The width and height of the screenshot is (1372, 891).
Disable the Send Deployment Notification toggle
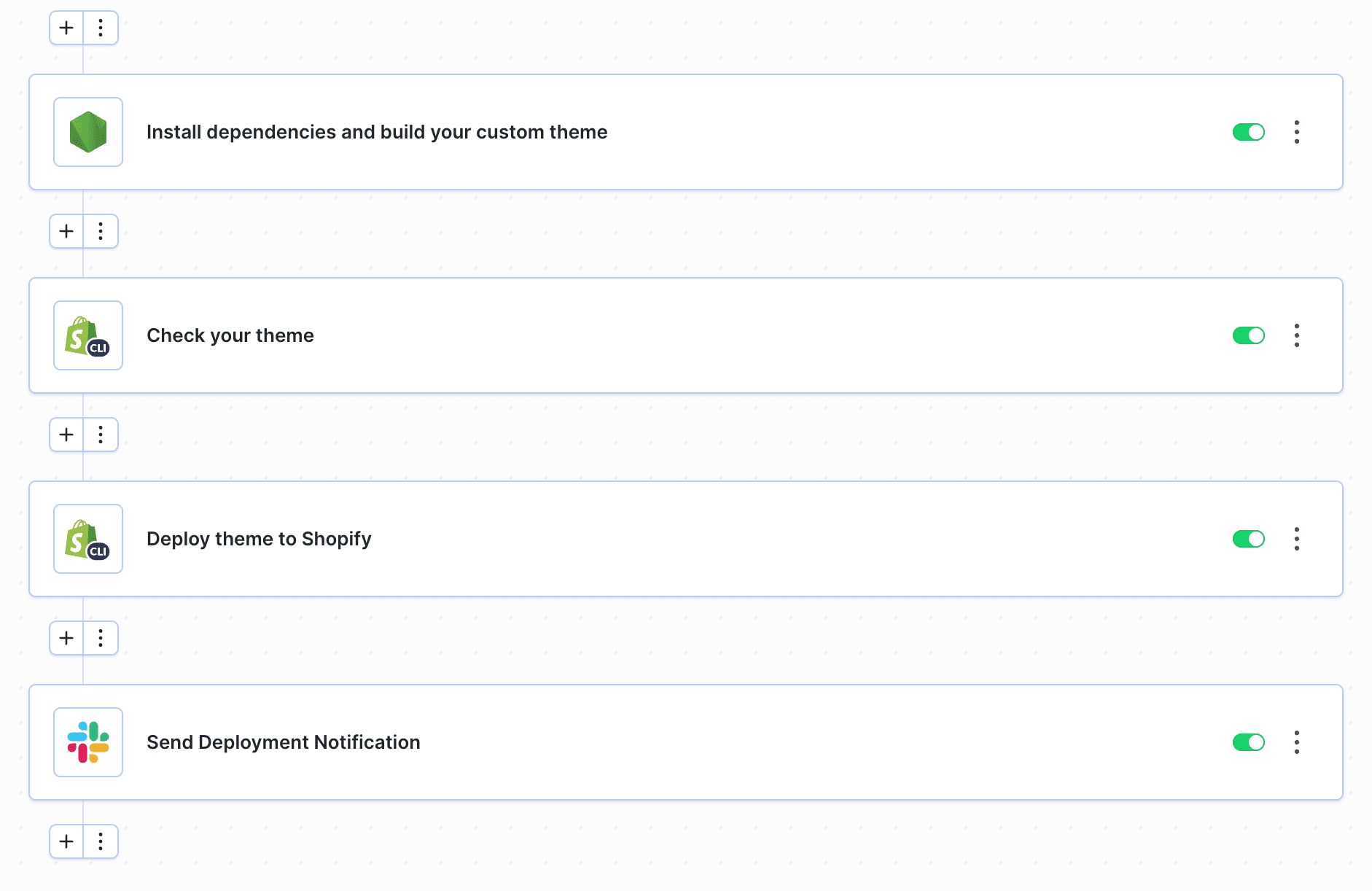tap(1248, 742)
